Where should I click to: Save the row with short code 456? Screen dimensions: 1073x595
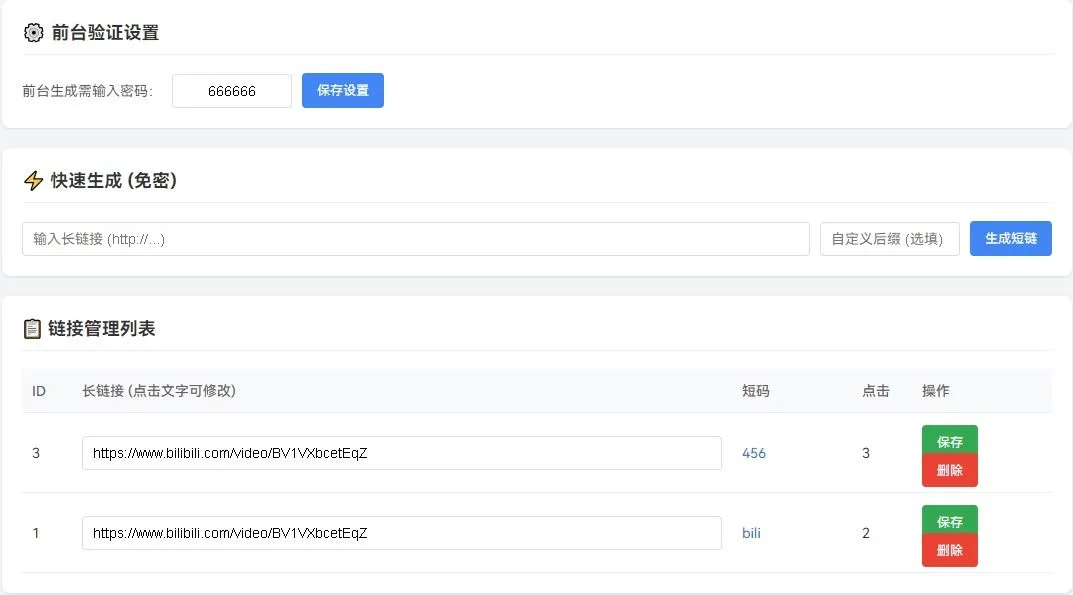click(x=949, y=441)
